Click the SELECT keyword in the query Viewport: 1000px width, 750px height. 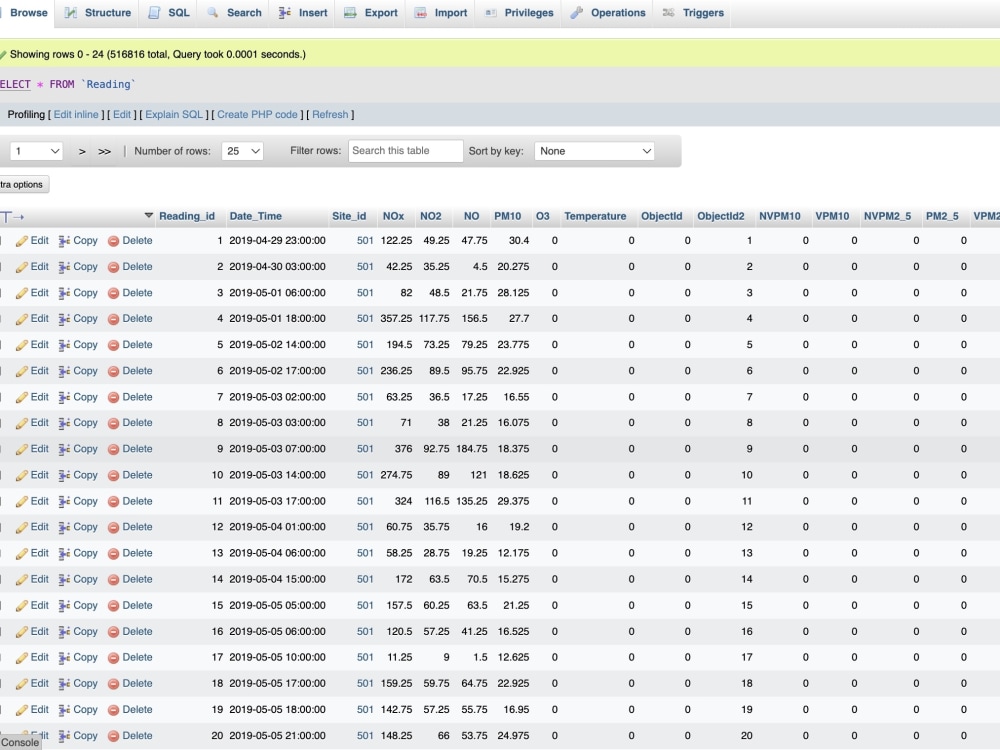[x=15, y=84]
